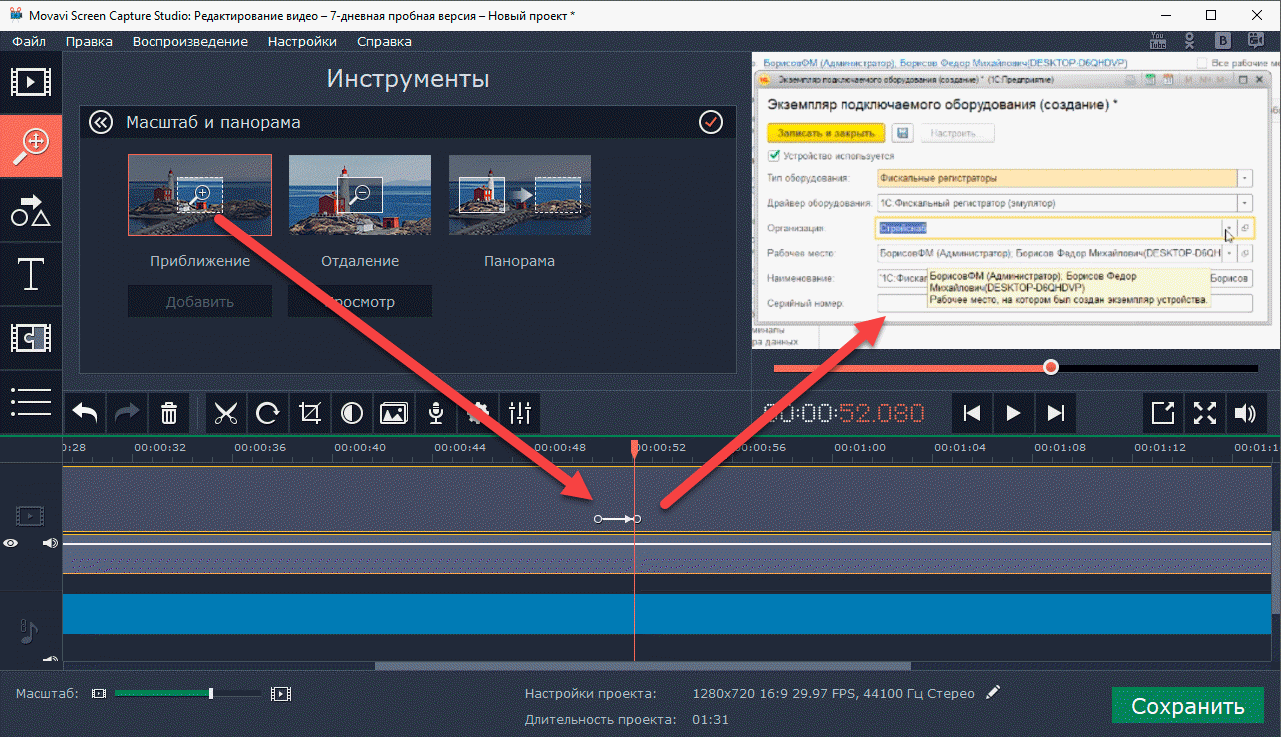Click the timeline Масштаб zoom slider
This screenshot has height=737, width=1281.
point(188,693)
